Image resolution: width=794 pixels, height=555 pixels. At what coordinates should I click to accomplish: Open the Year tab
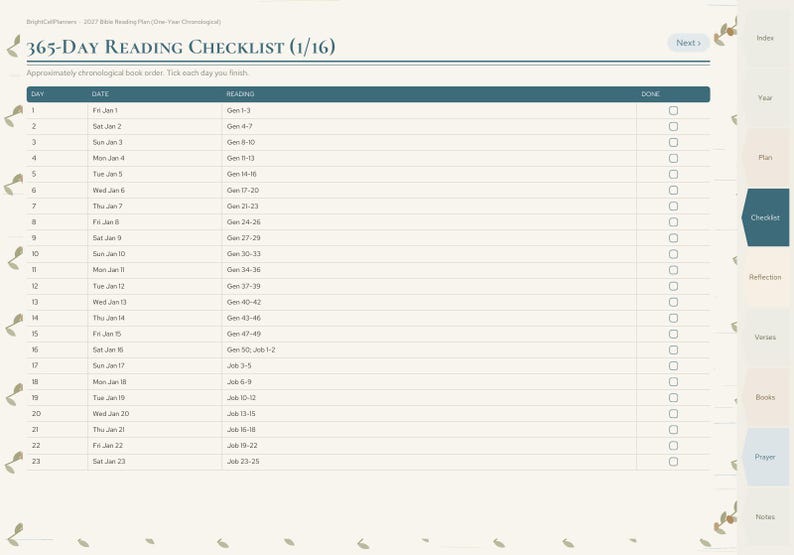(765, 98)
